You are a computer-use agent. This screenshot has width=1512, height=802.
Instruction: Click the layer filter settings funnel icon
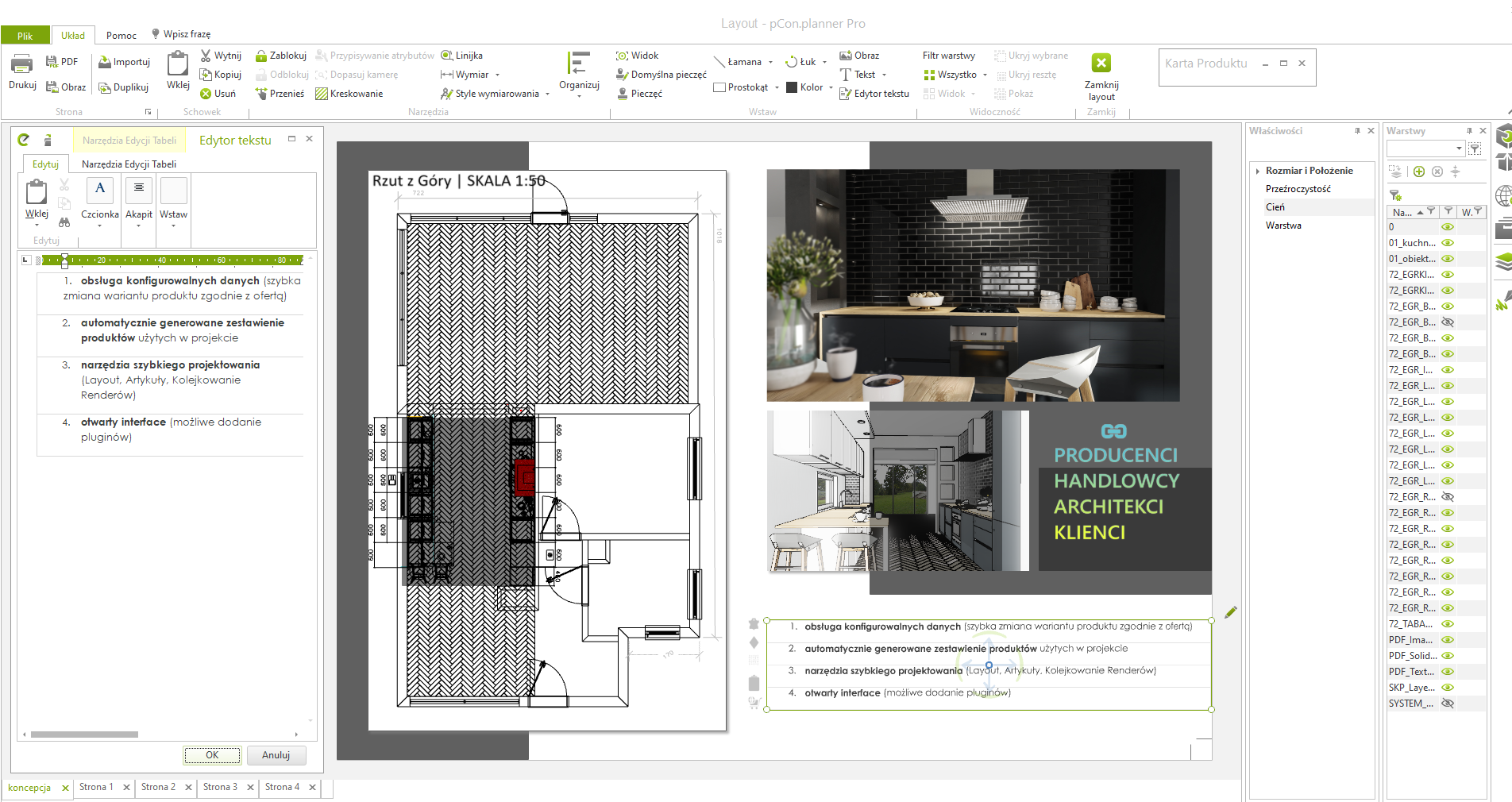pyautogui.click(x=1395, y=195)
